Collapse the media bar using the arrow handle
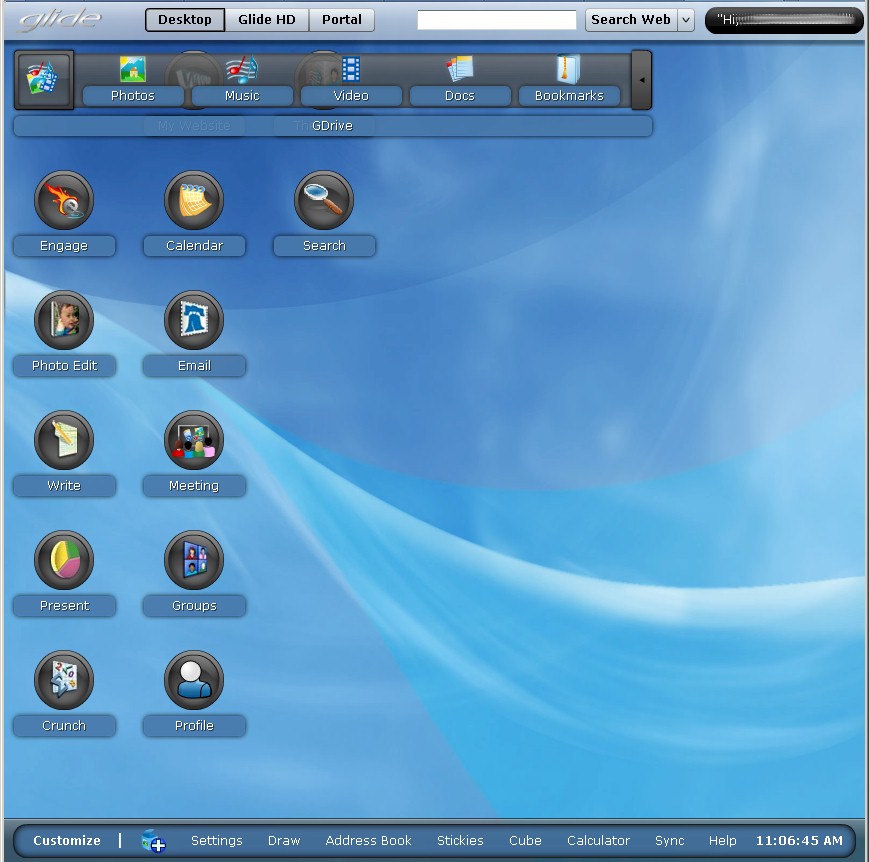 [642, 80]
